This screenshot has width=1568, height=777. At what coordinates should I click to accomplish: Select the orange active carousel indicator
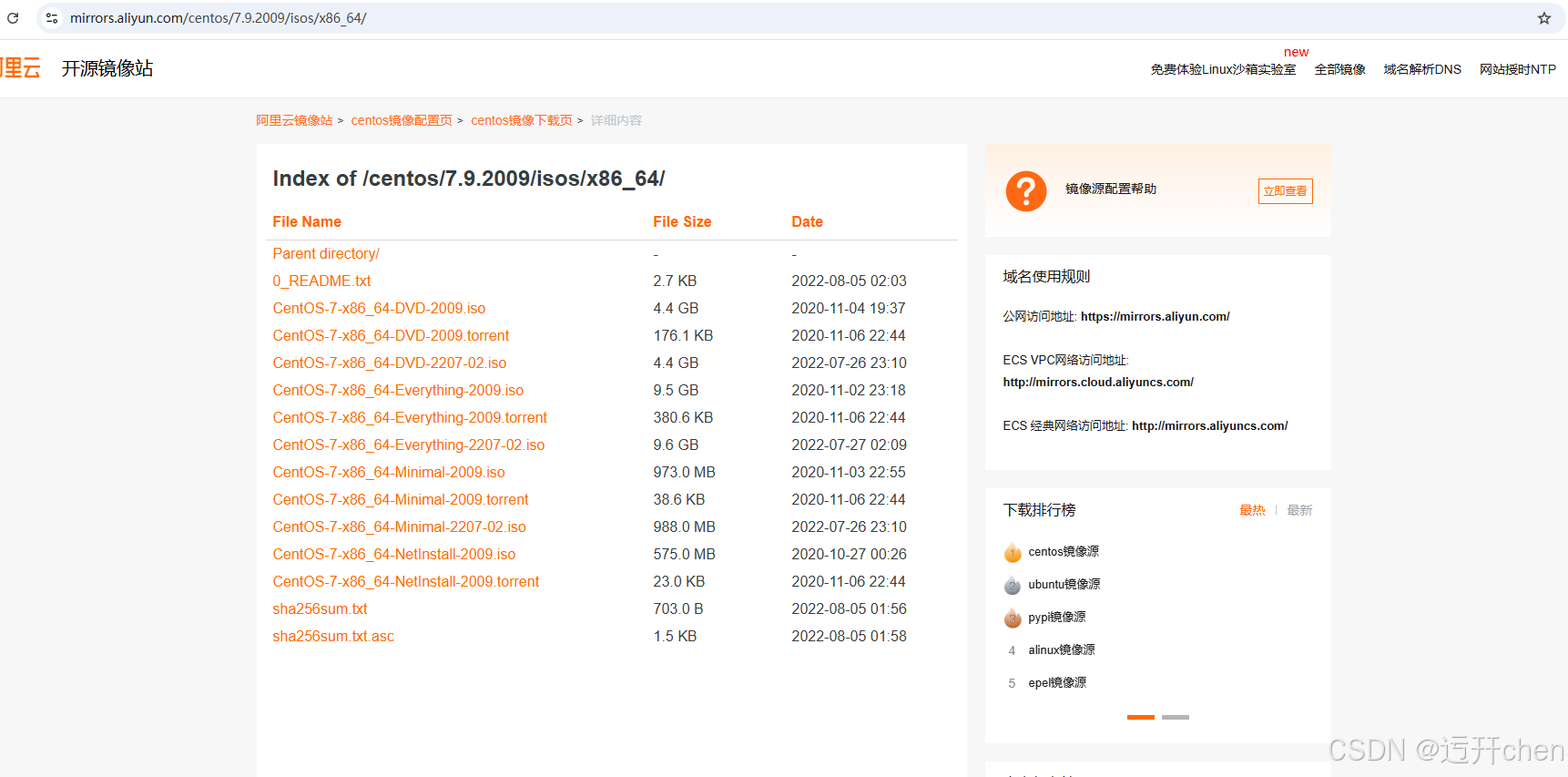(1141, 718)
